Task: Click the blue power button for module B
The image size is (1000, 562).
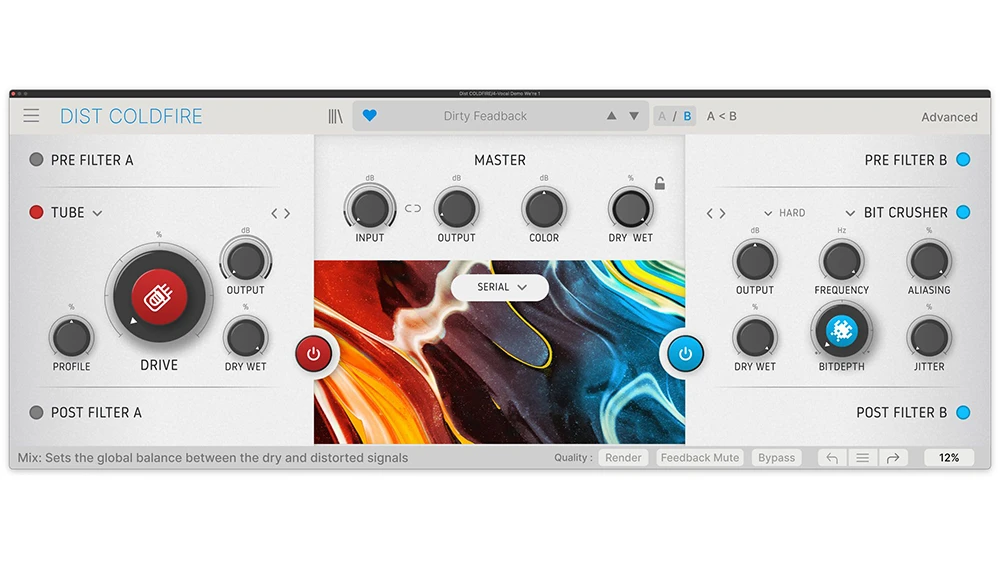Action: [685, 353]
